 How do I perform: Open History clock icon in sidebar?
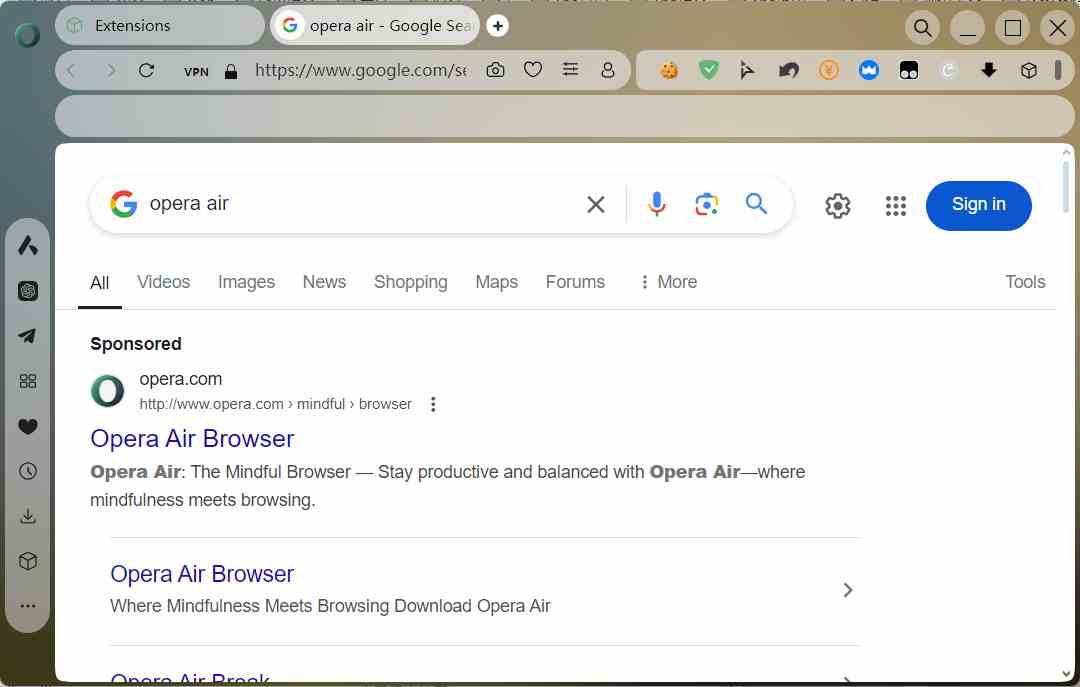[x=28, y=471]
